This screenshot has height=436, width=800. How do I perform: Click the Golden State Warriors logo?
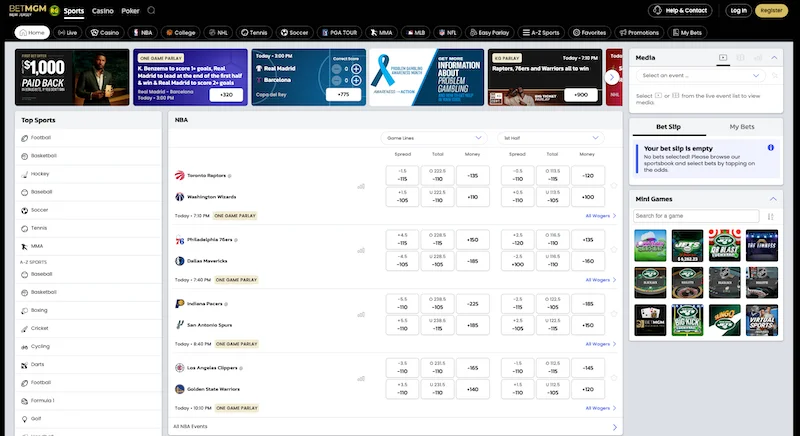click(x=180, y=389)
